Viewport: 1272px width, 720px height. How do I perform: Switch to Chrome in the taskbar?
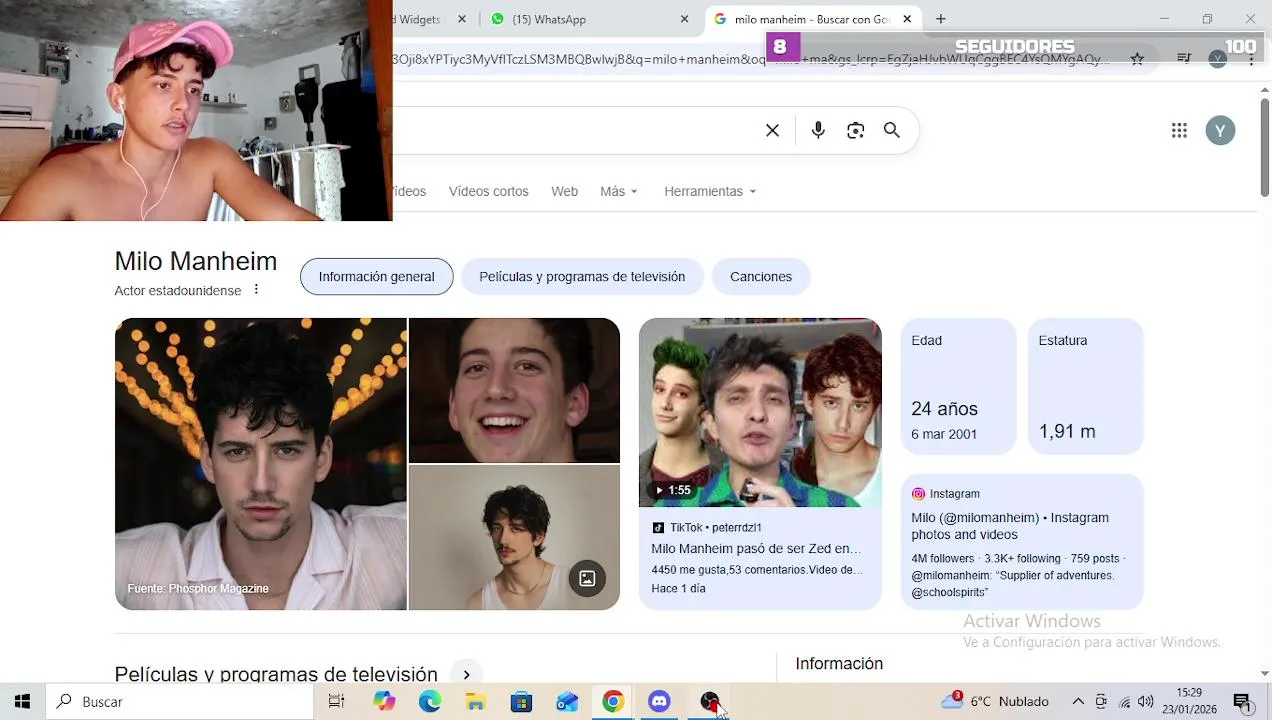[613, 702]
